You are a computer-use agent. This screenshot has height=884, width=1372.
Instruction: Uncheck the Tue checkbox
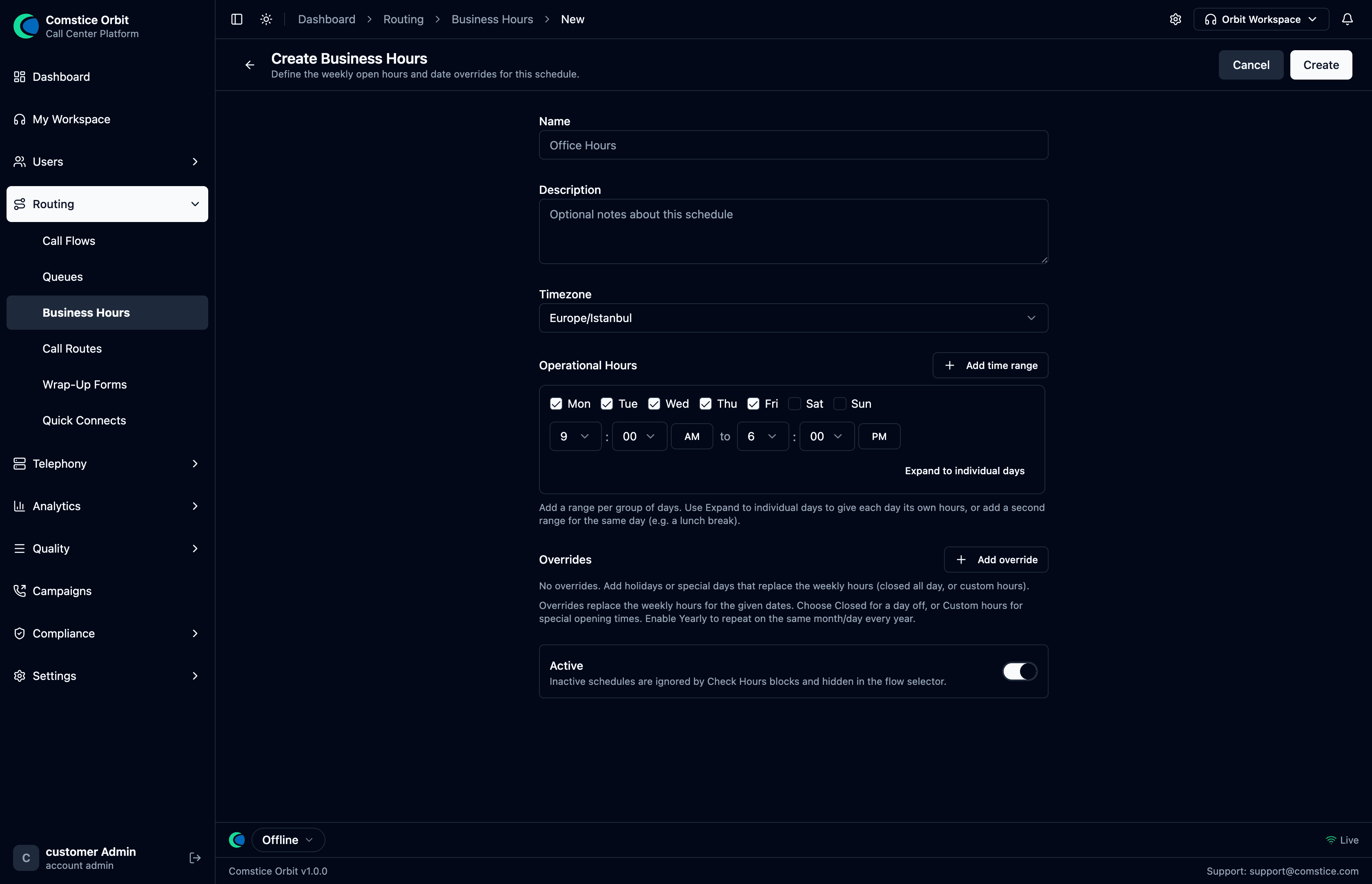606,404
